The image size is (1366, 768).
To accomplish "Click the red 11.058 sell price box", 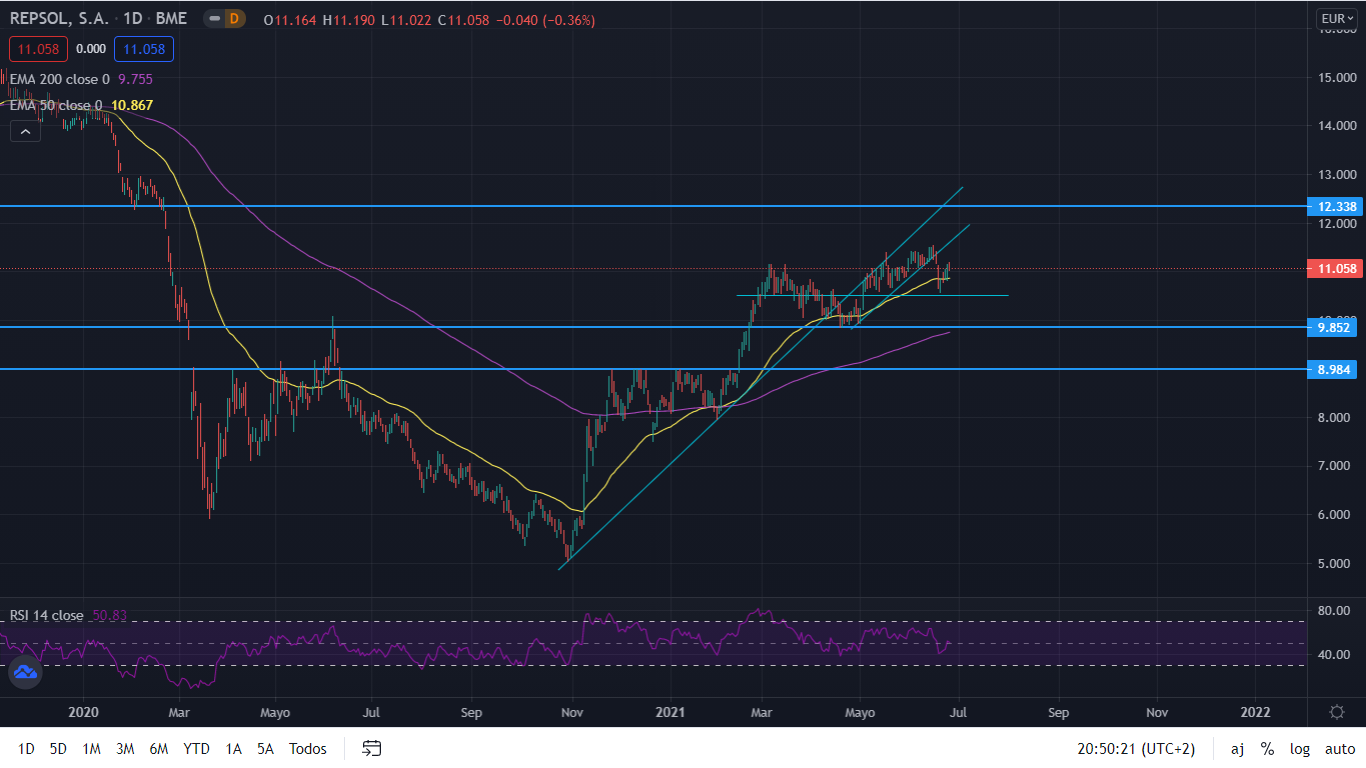I will [x=39, y=49].
